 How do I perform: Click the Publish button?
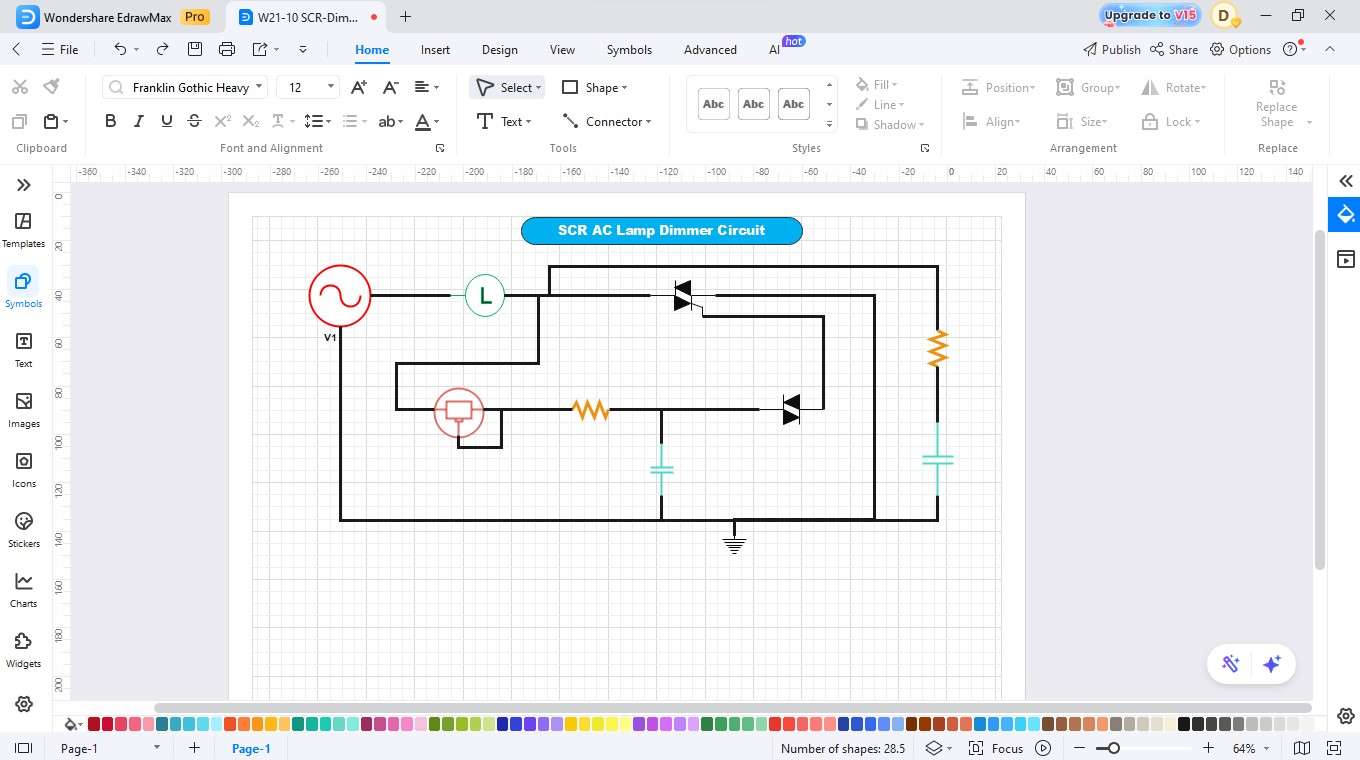pyautogui.click(x=1111, y=49)
